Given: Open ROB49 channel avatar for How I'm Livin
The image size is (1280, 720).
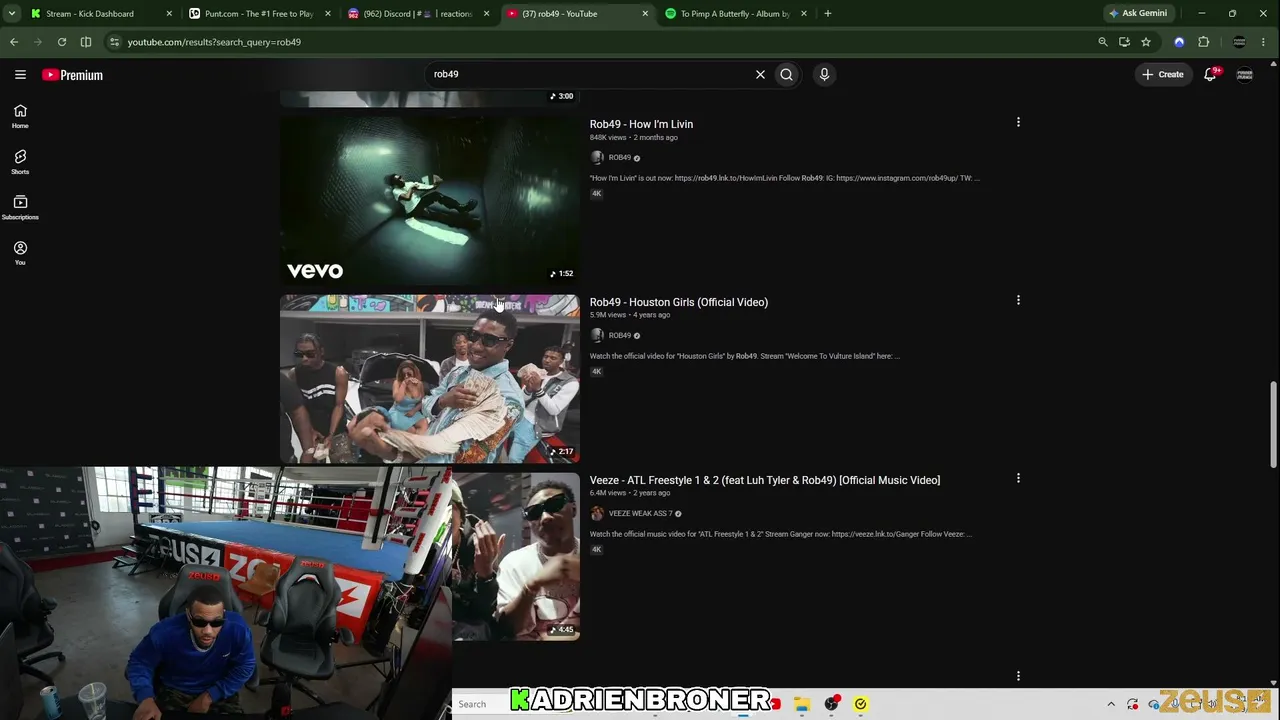Looking at the screenshot, I should tap(597, 158).
